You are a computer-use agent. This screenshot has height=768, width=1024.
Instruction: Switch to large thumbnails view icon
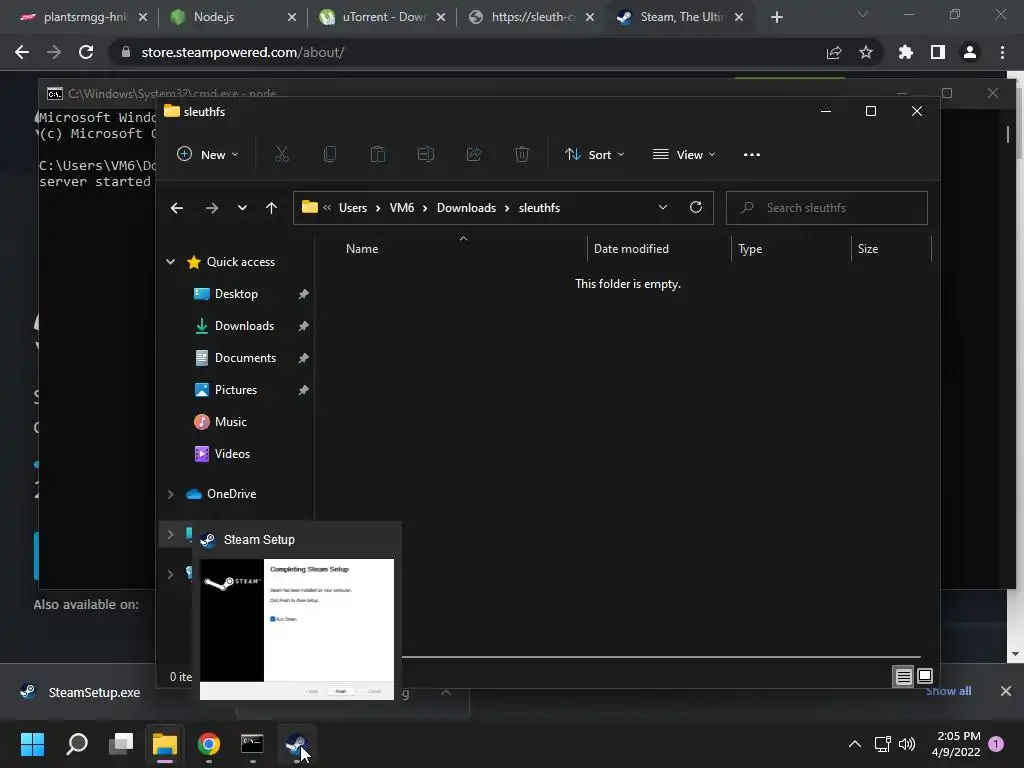pyautogui.click(x=925, y=676)
